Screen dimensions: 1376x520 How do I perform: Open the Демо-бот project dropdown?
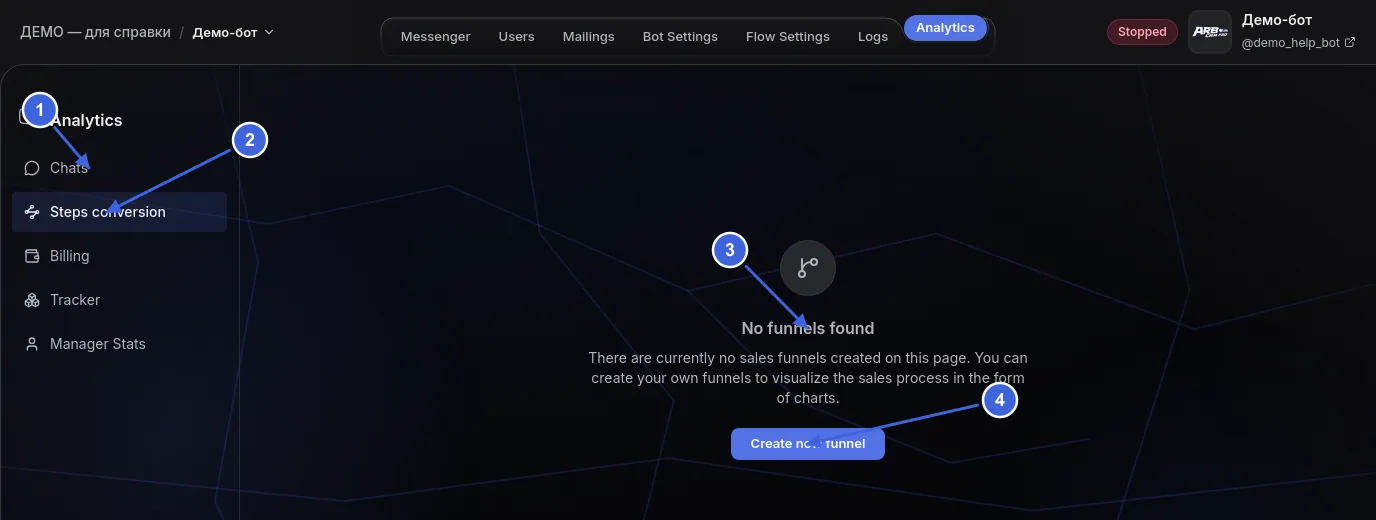tap(233, 32)
